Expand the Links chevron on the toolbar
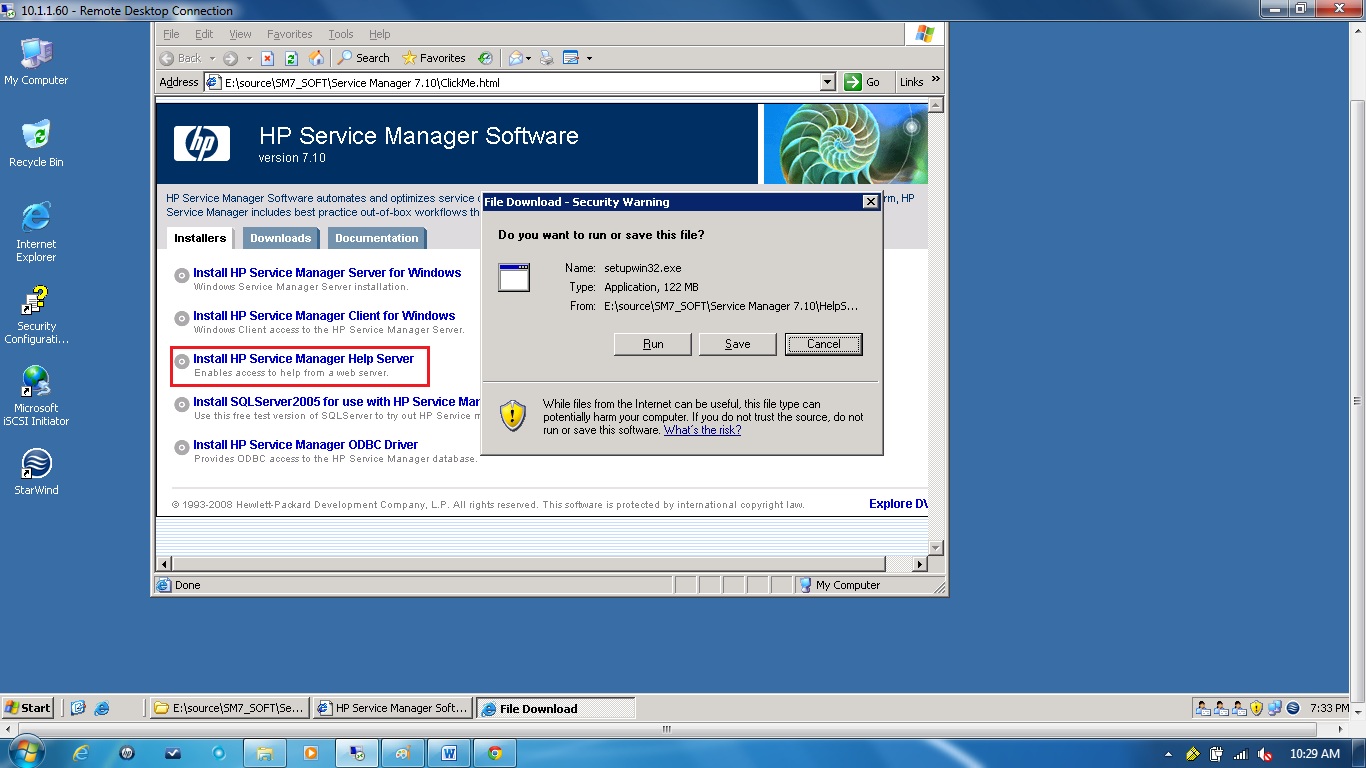1366x768 pixels. pos(936,81)
